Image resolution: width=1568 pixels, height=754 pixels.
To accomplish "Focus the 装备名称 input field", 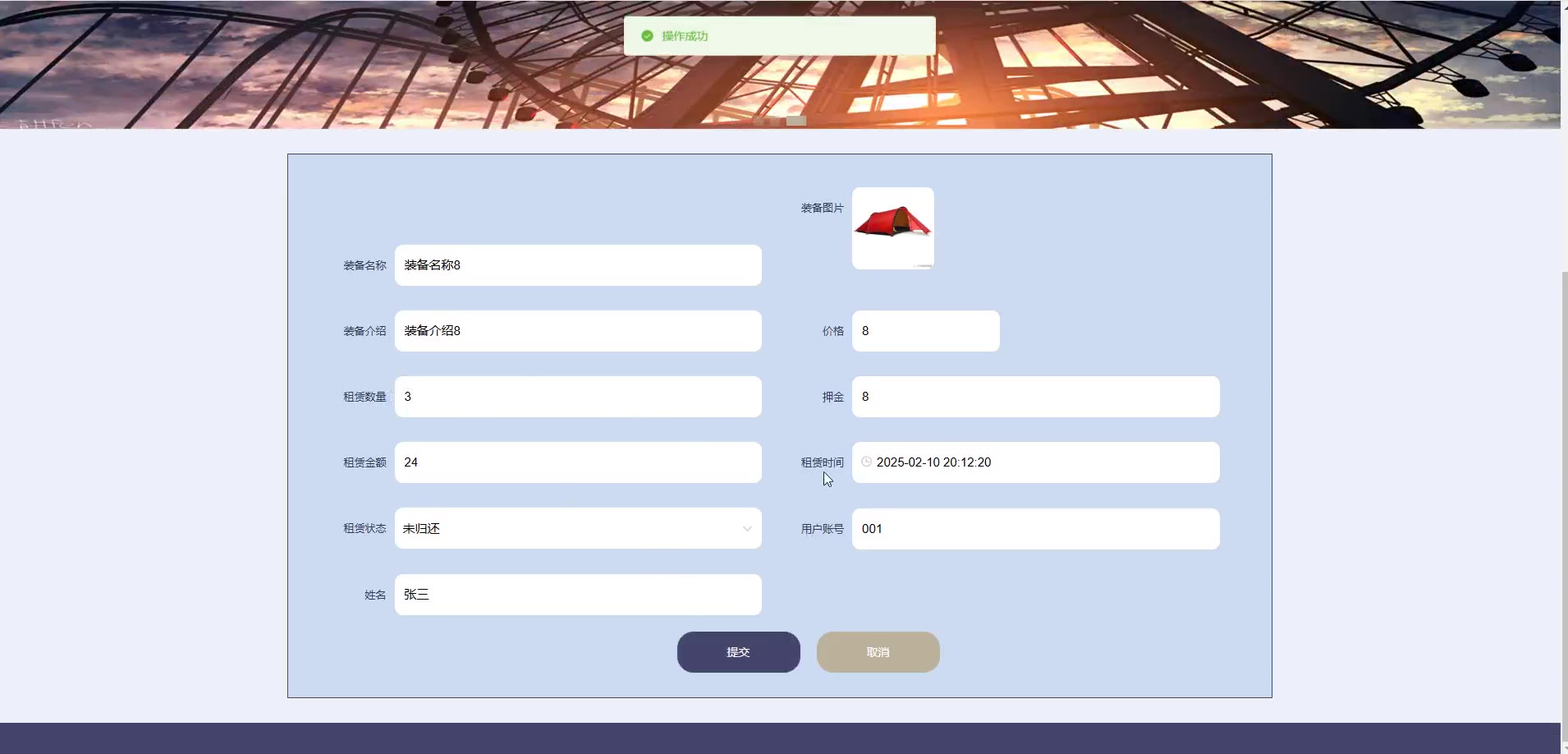I will (x=578, y=265).
